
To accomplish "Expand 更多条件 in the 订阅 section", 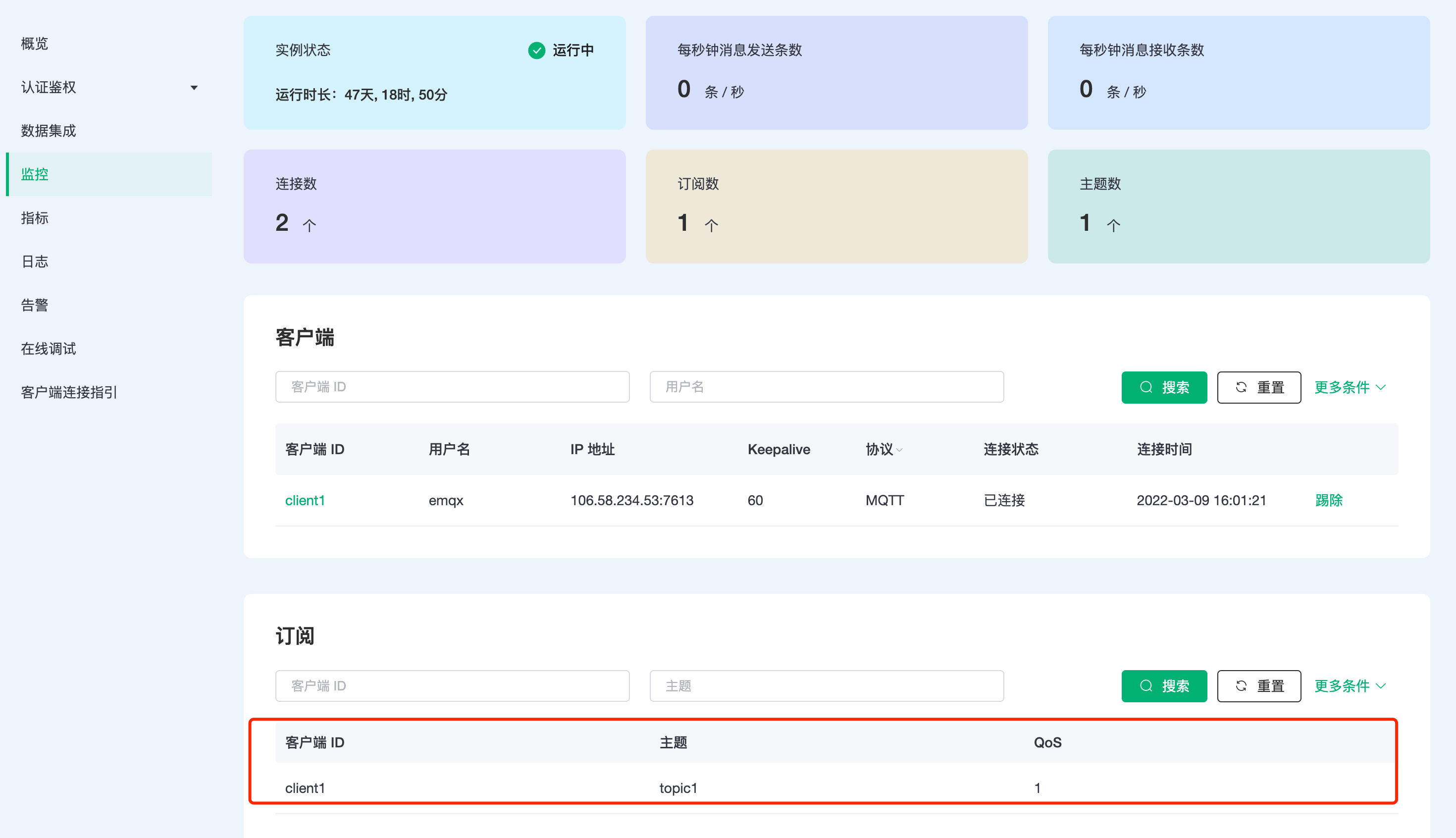I will pos(1350,686).
